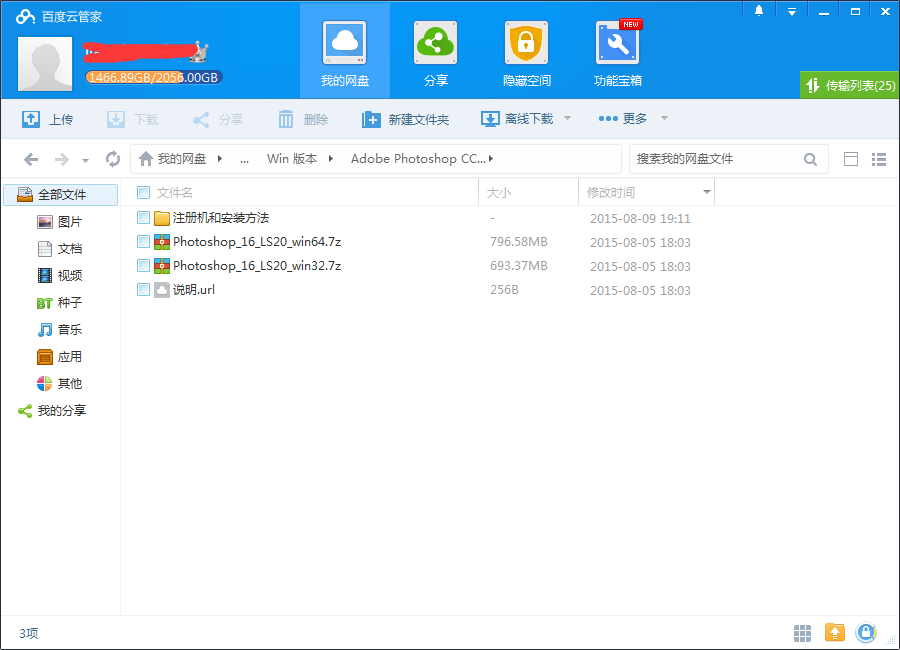The width and height of the screenshot is (900, 650).
Task: Check the box for Photoshop_16_LS20_win32.7z
Action: [x=143, y=265]
